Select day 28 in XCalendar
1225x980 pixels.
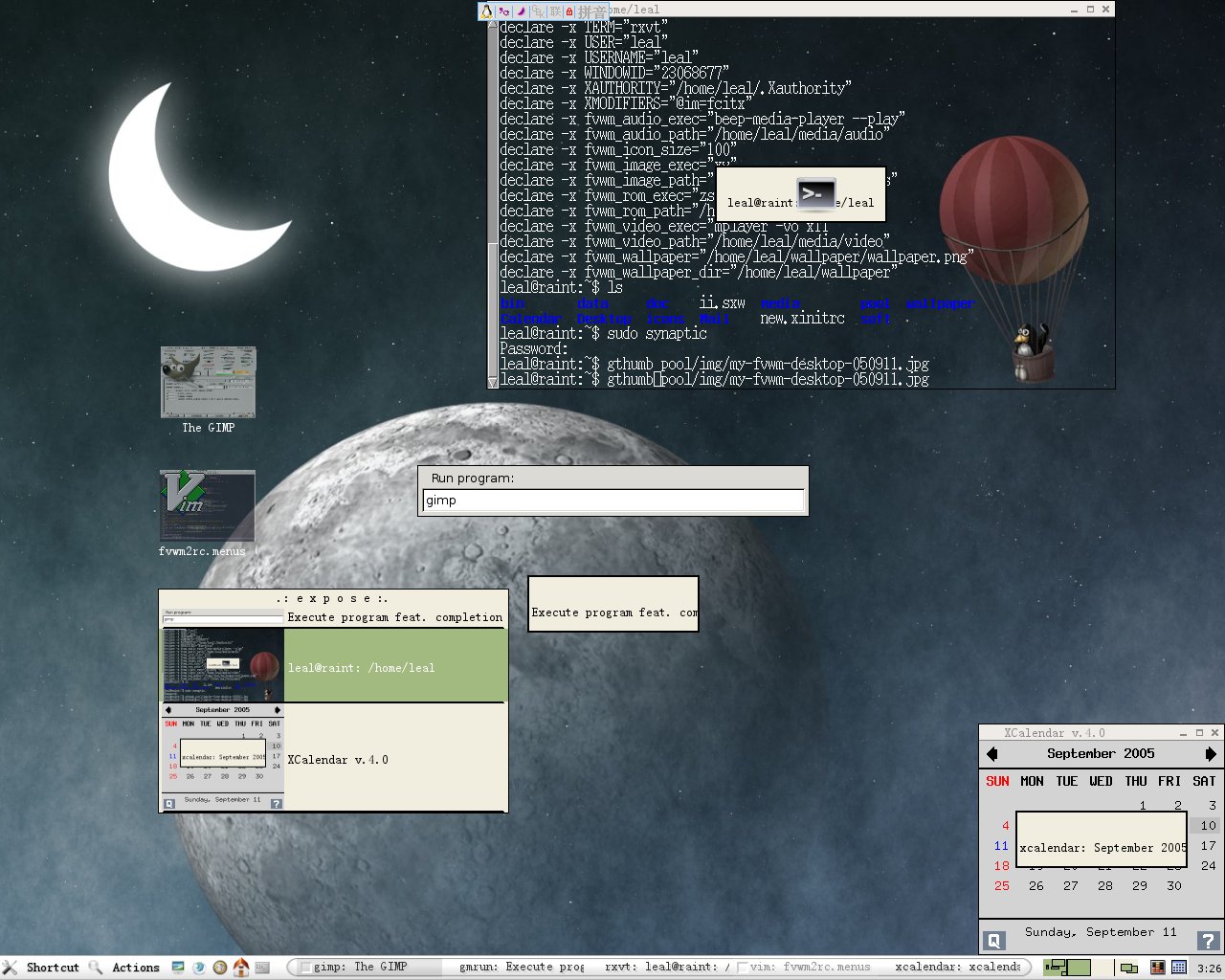point(1105,886)
